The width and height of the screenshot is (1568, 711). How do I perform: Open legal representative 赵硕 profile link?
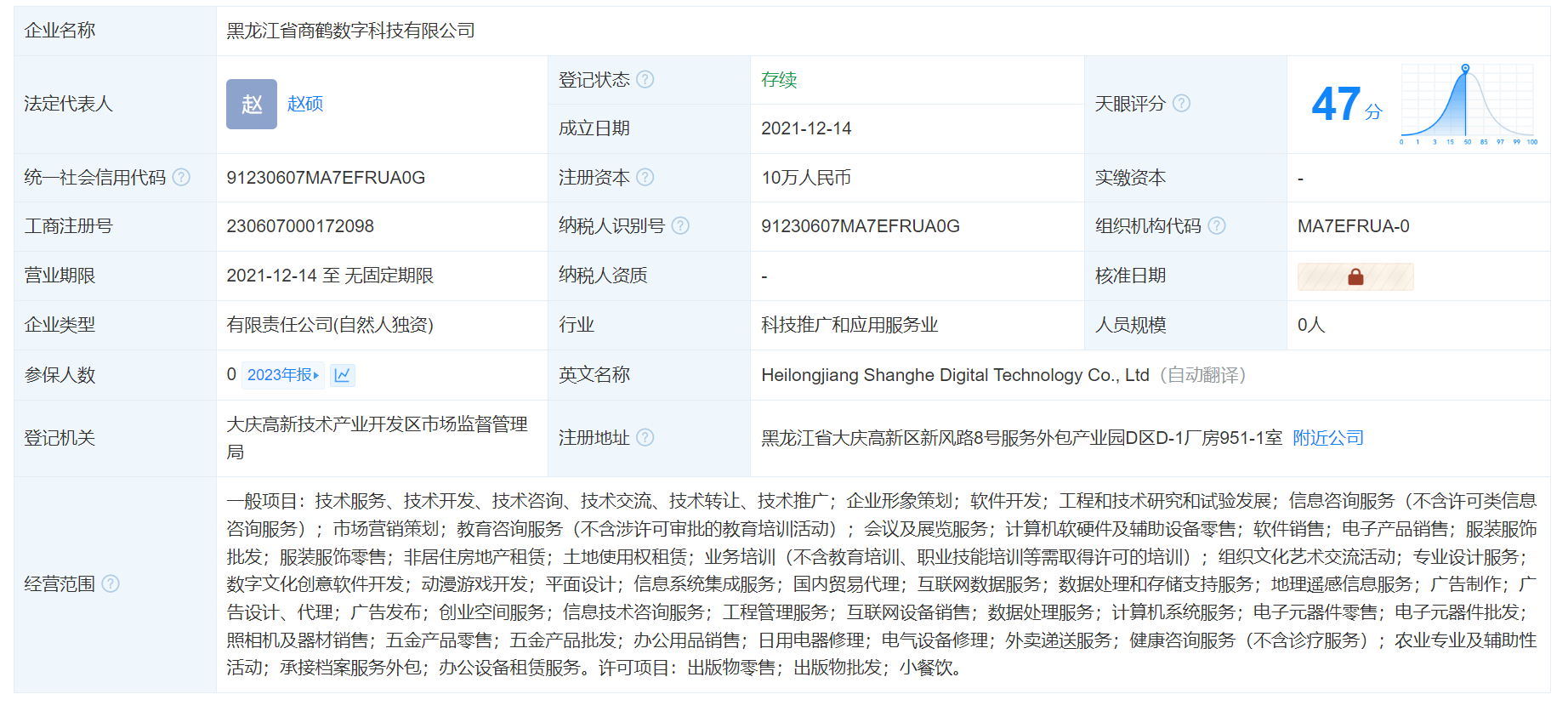[305, 104]
